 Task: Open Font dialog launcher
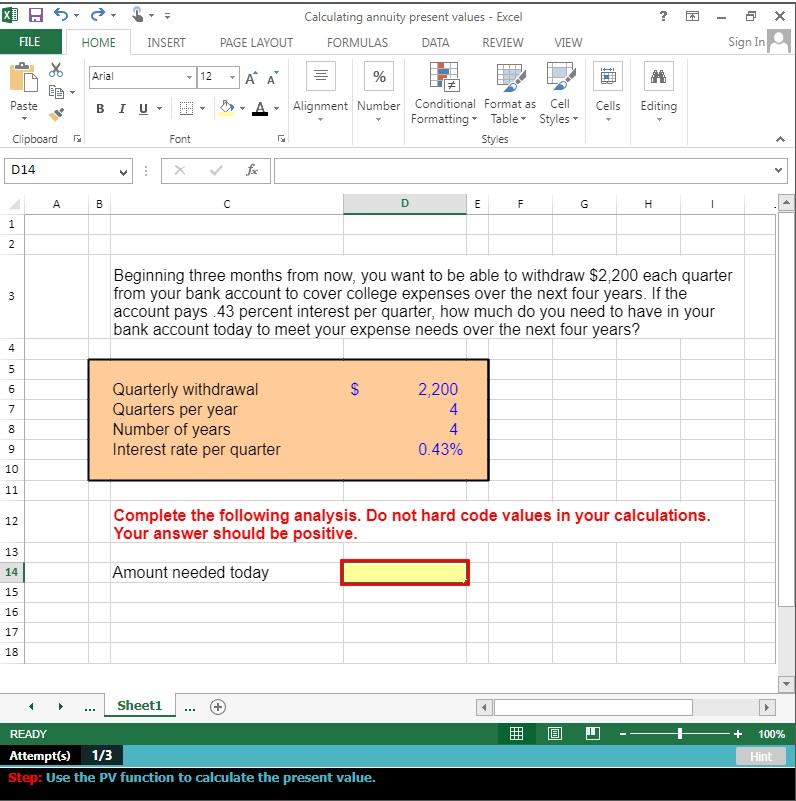[x=281, y=139]
